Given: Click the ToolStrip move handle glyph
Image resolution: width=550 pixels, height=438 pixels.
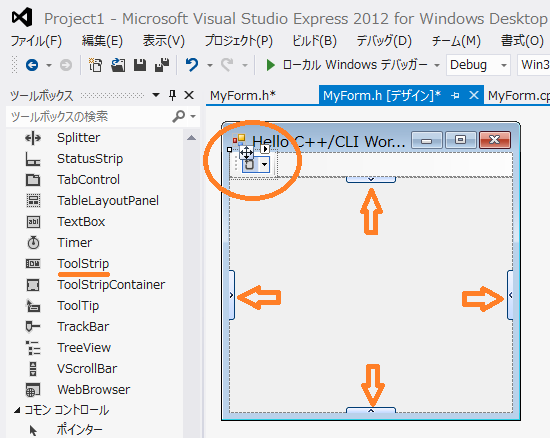Looking at the screenshot, I should (x=246, y=153).
